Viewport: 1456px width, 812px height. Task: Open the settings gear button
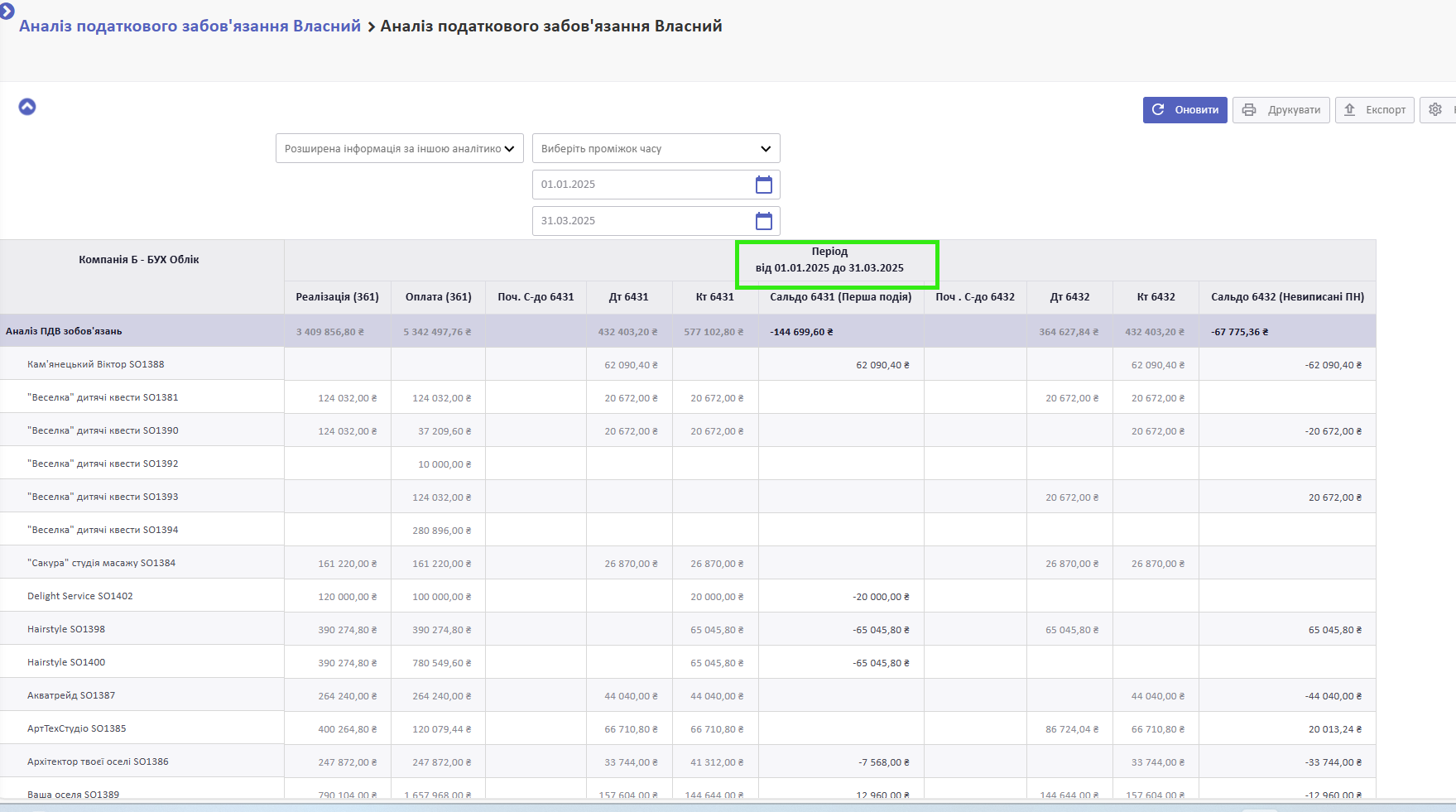point(1436,110)
